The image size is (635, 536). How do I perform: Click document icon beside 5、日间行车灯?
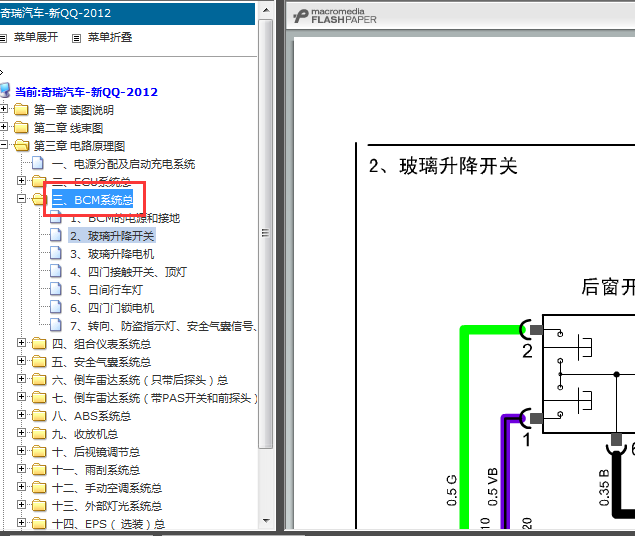point(55,289)
